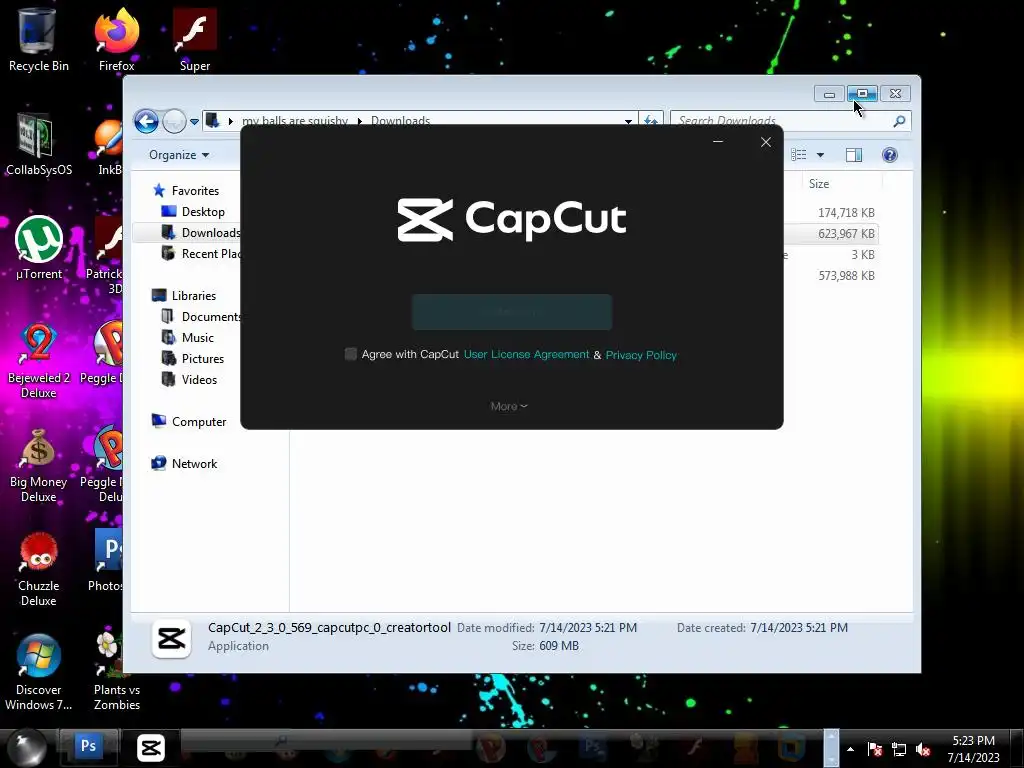The width and height of the screenshot is (1024, 768).
Task: Toggle the preview pane in Explorer
Action: (854, 155)
